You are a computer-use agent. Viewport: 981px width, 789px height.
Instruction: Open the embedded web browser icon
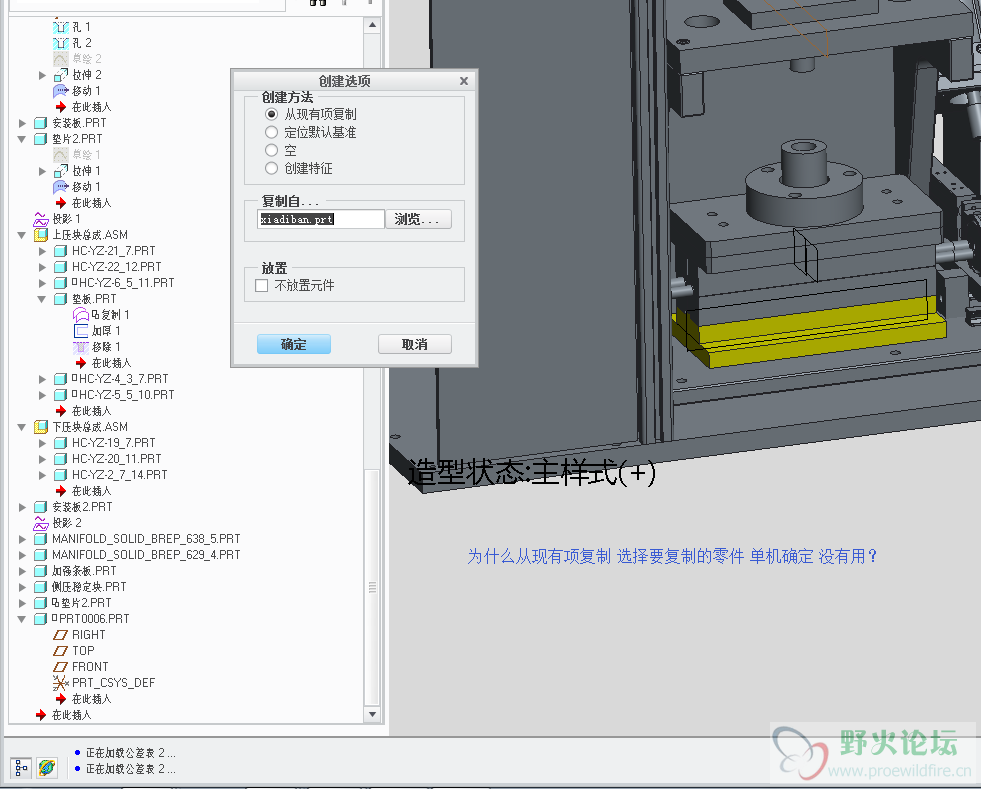click(x=47, y=767)
